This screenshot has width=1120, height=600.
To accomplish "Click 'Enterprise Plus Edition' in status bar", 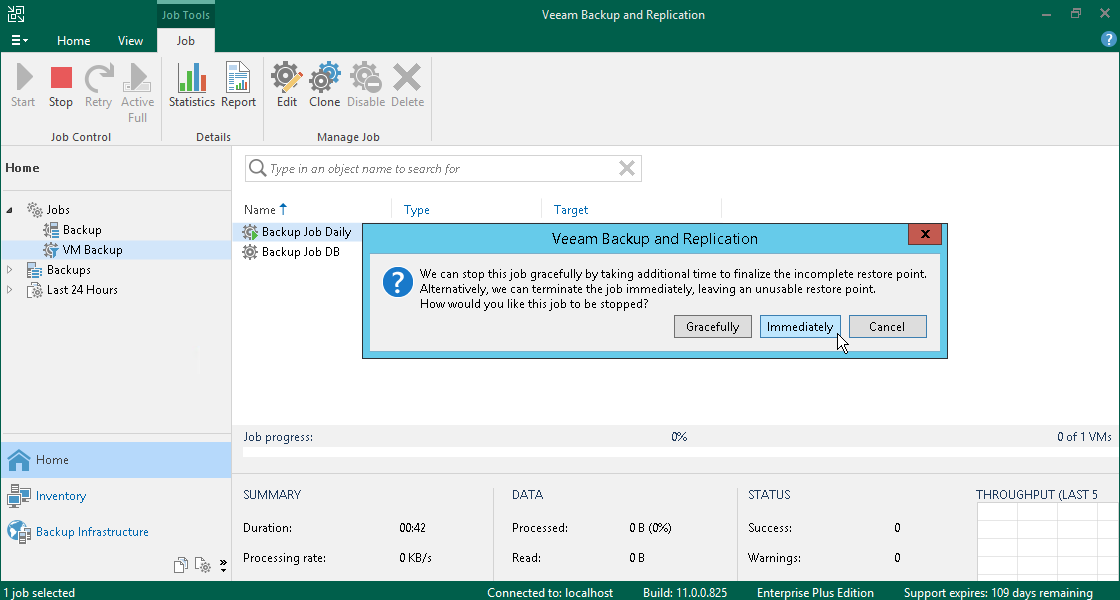I will (815, 593).
